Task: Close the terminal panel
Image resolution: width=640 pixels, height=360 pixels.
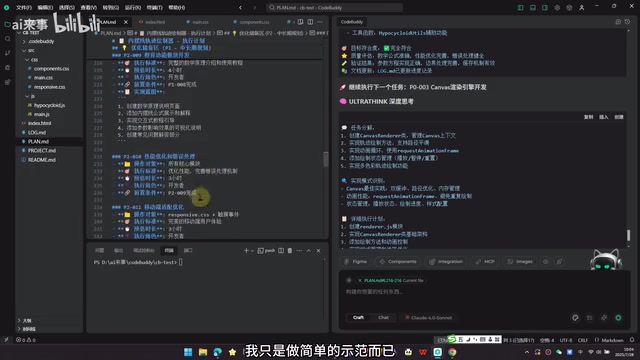Action: pyautogui.click(x=318, y=251)
